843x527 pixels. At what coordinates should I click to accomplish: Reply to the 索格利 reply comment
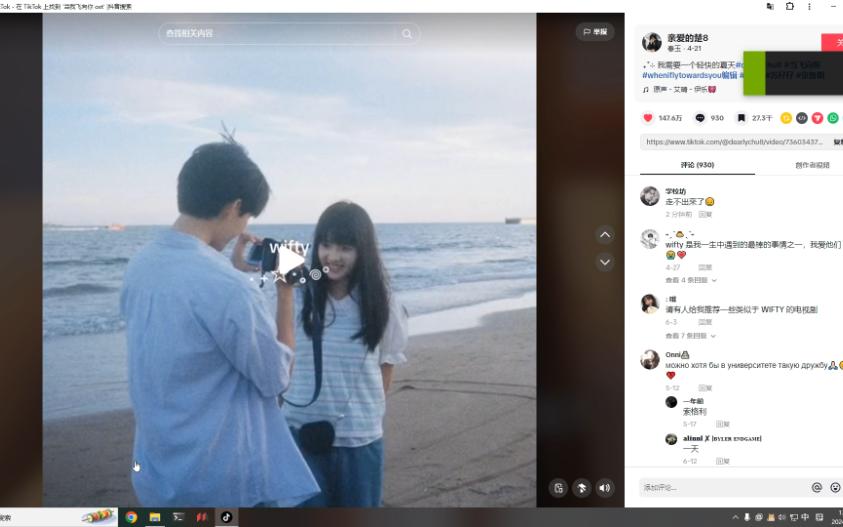click(723, 424)
